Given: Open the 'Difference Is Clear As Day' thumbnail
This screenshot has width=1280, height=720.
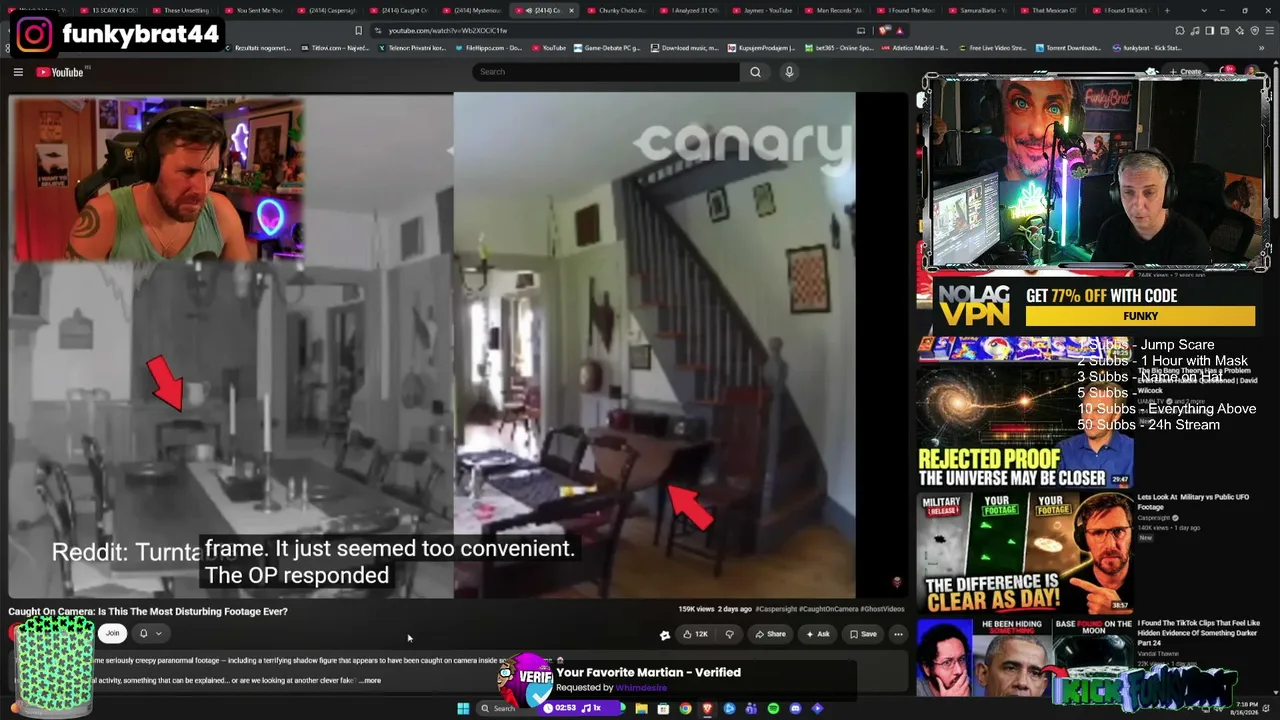Looking at the screenshot, I should (x=1025, y=552).
